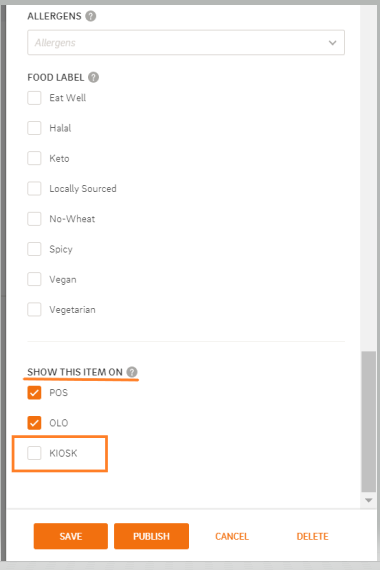This screenshot has height=570, width=380.
Task: Enable the Halal checkbox
Action: [x=34, y=128]
